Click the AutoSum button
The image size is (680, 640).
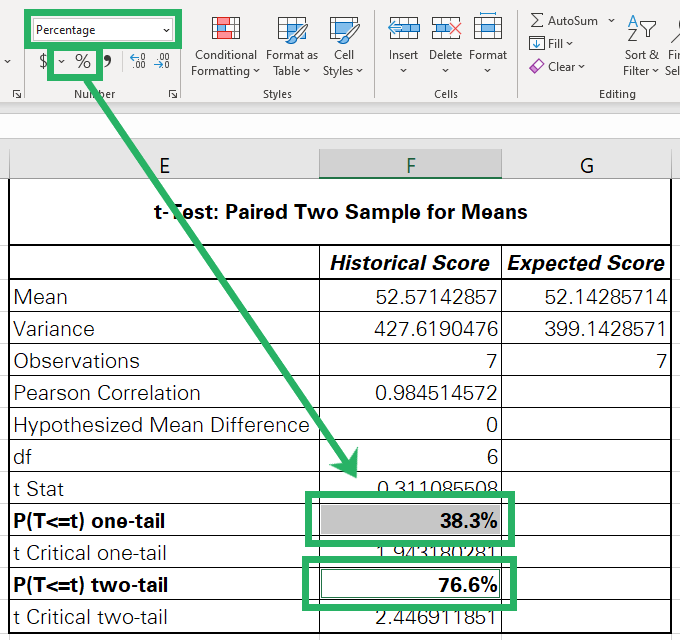pyautogui.click(x=566, y=20)
